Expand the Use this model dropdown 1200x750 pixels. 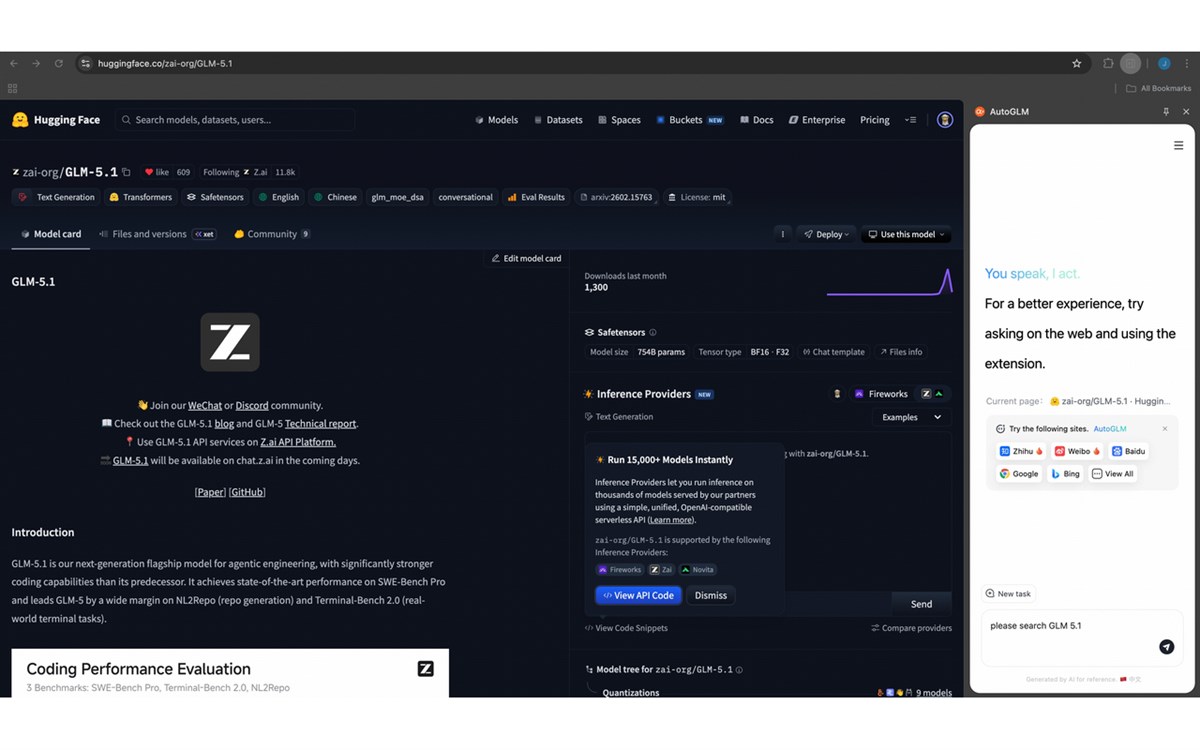click(907, 234)
